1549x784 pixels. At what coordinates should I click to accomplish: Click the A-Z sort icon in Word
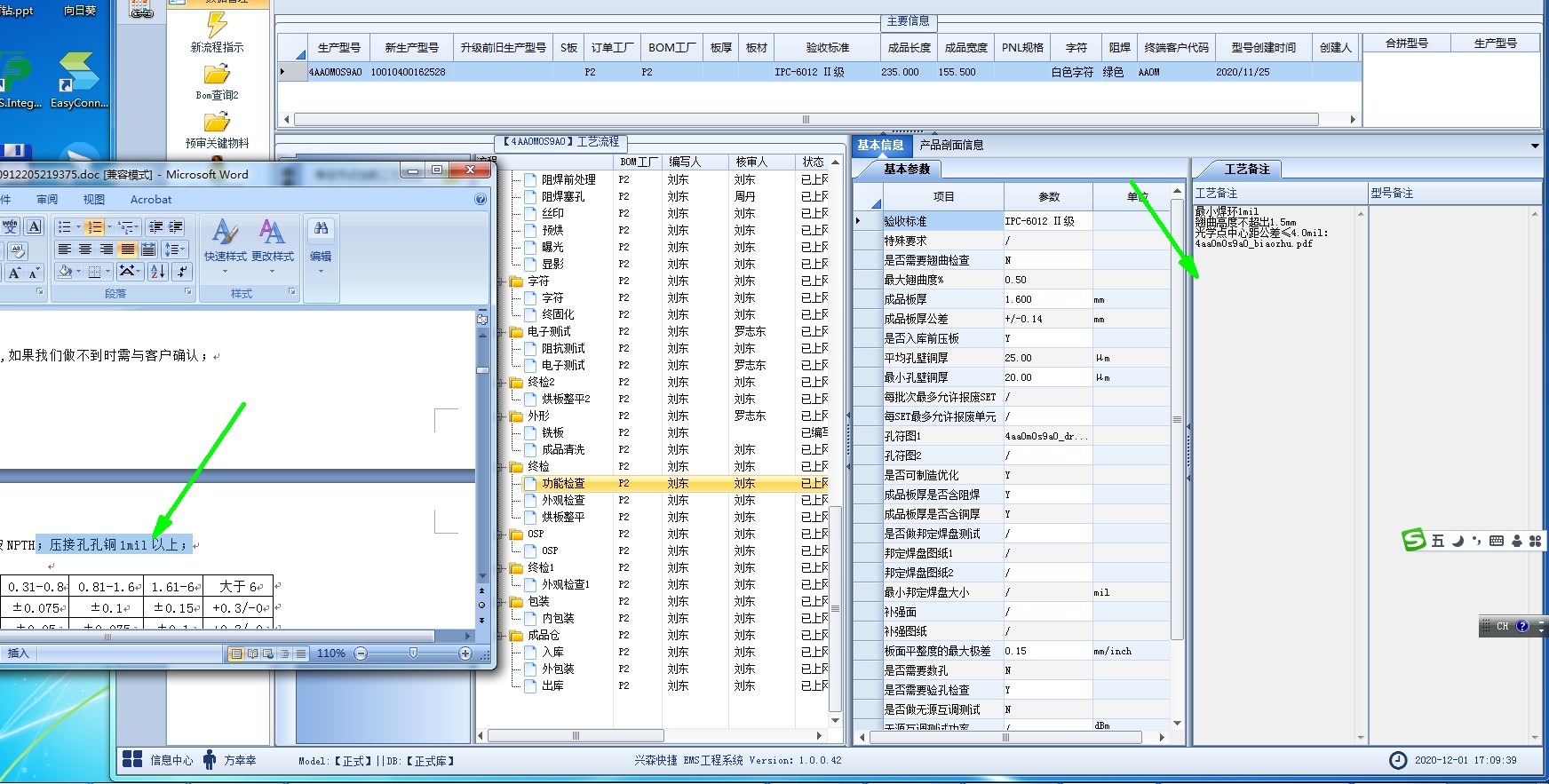(158, 272)
